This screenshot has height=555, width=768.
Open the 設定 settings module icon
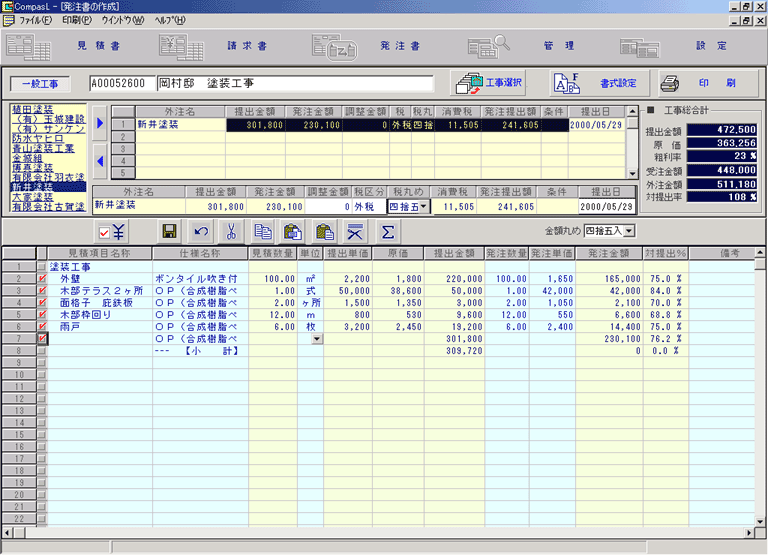(640, 48)
